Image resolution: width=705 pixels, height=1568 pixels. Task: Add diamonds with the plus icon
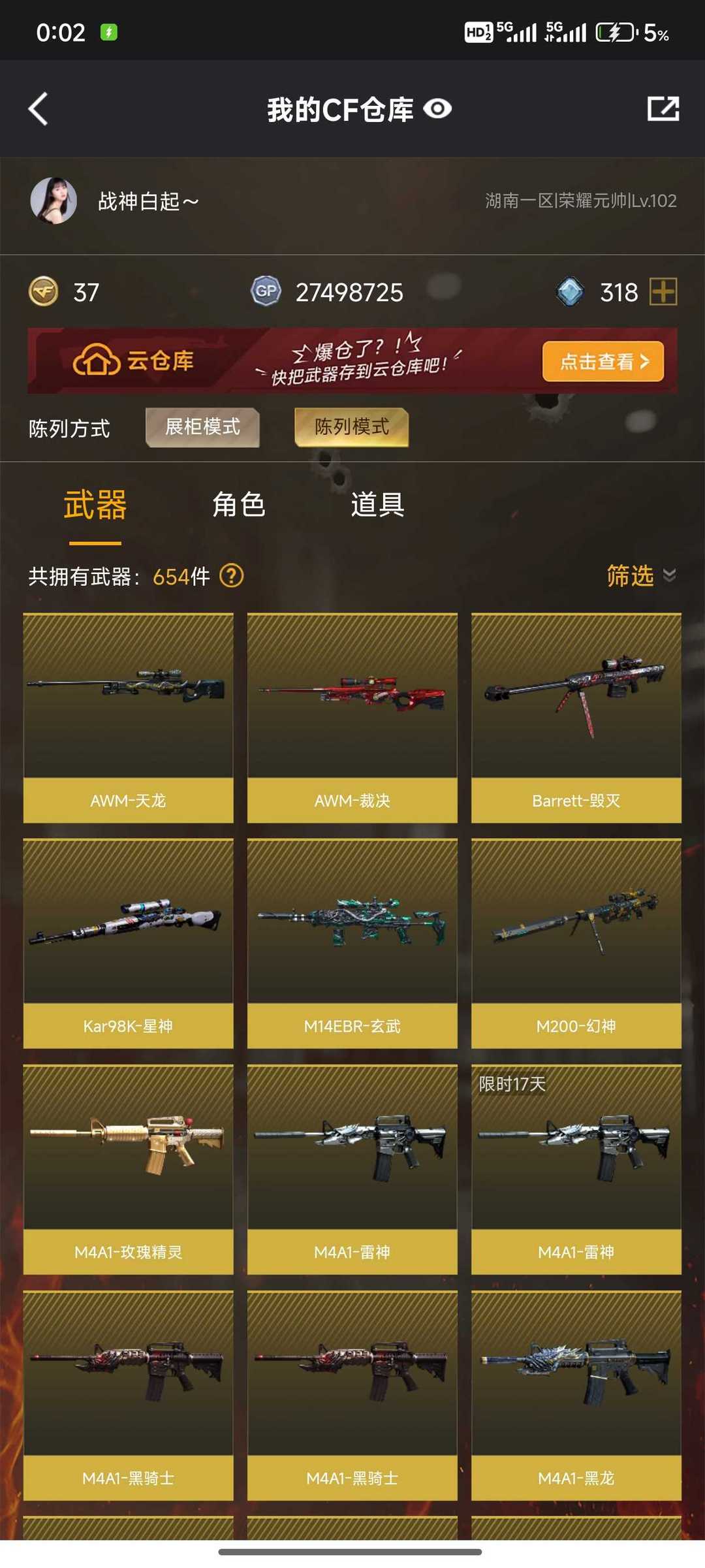tap(663, 291)
